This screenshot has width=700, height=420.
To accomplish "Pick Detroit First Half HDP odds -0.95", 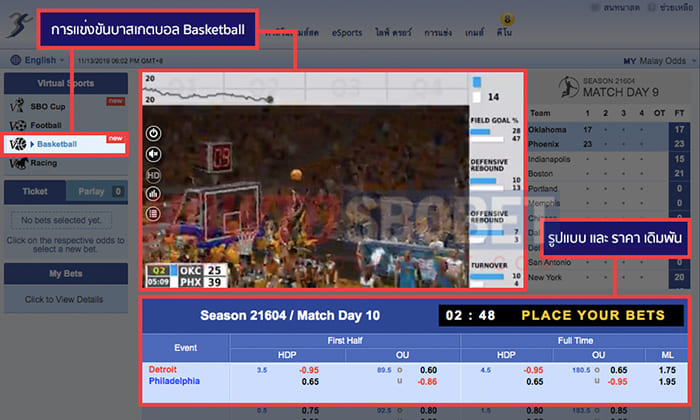I will pyautogui.click(x=309, y=370).
